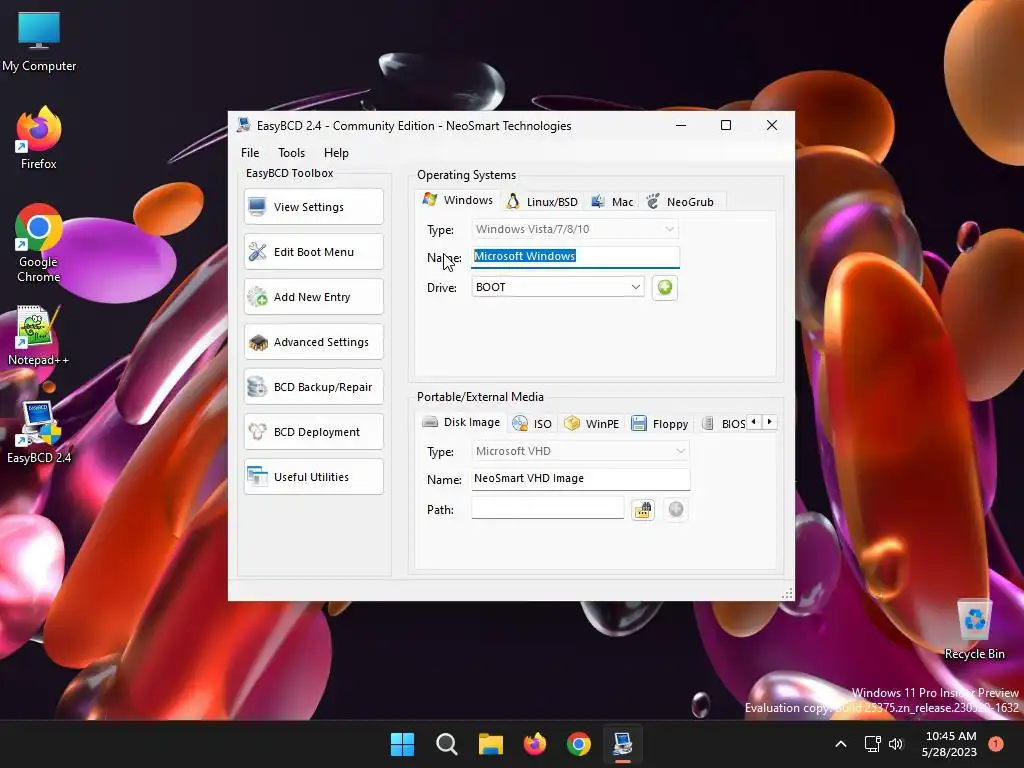Screen dimensions: 1024x768
Task: Select the Floppy media tab
Action: tap(660, 424)
